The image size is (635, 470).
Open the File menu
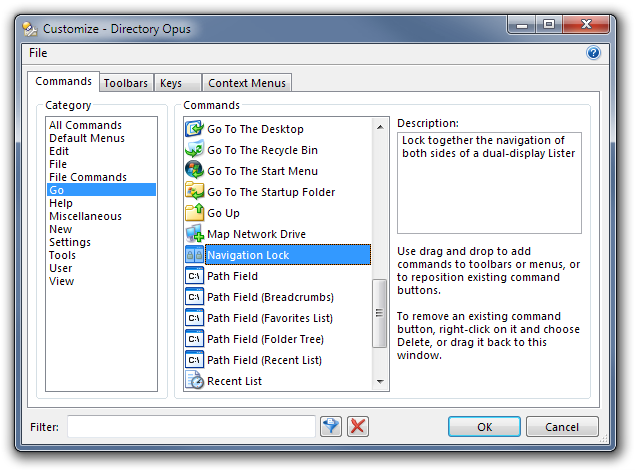pyautogui.click(x=38, y=53)
